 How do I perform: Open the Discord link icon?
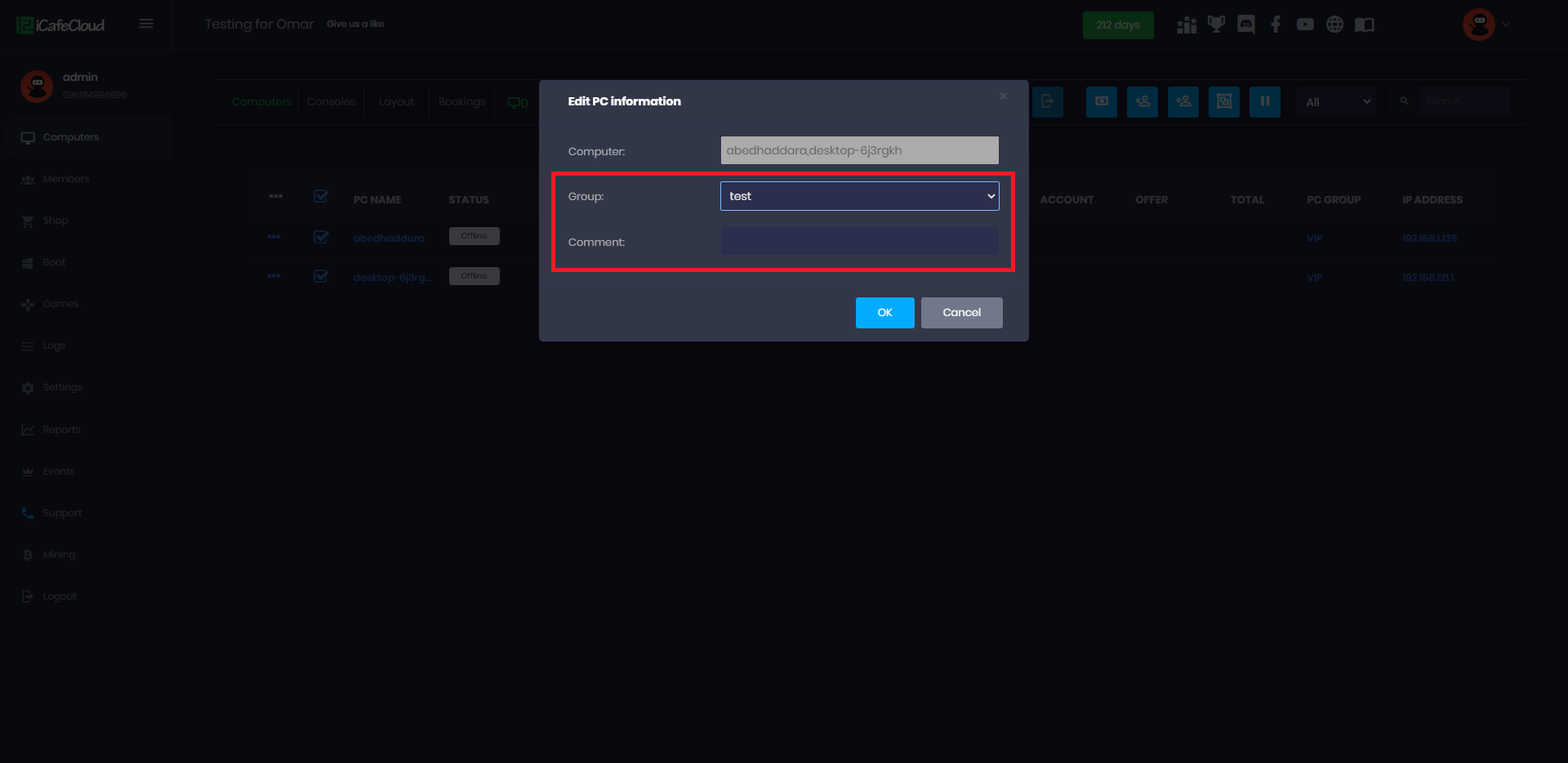1245,25
